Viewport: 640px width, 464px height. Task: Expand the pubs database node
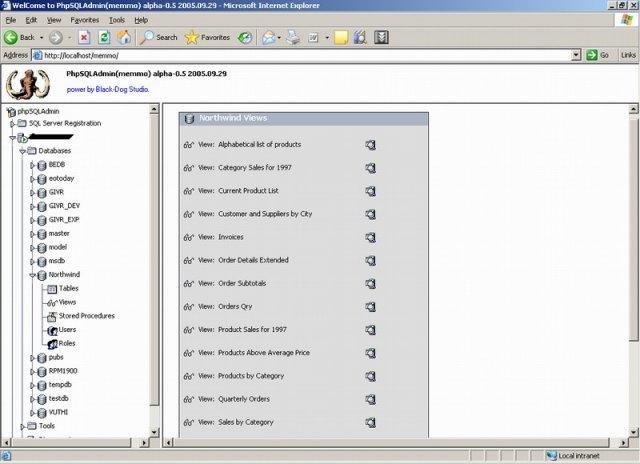[x=32, y=357]
